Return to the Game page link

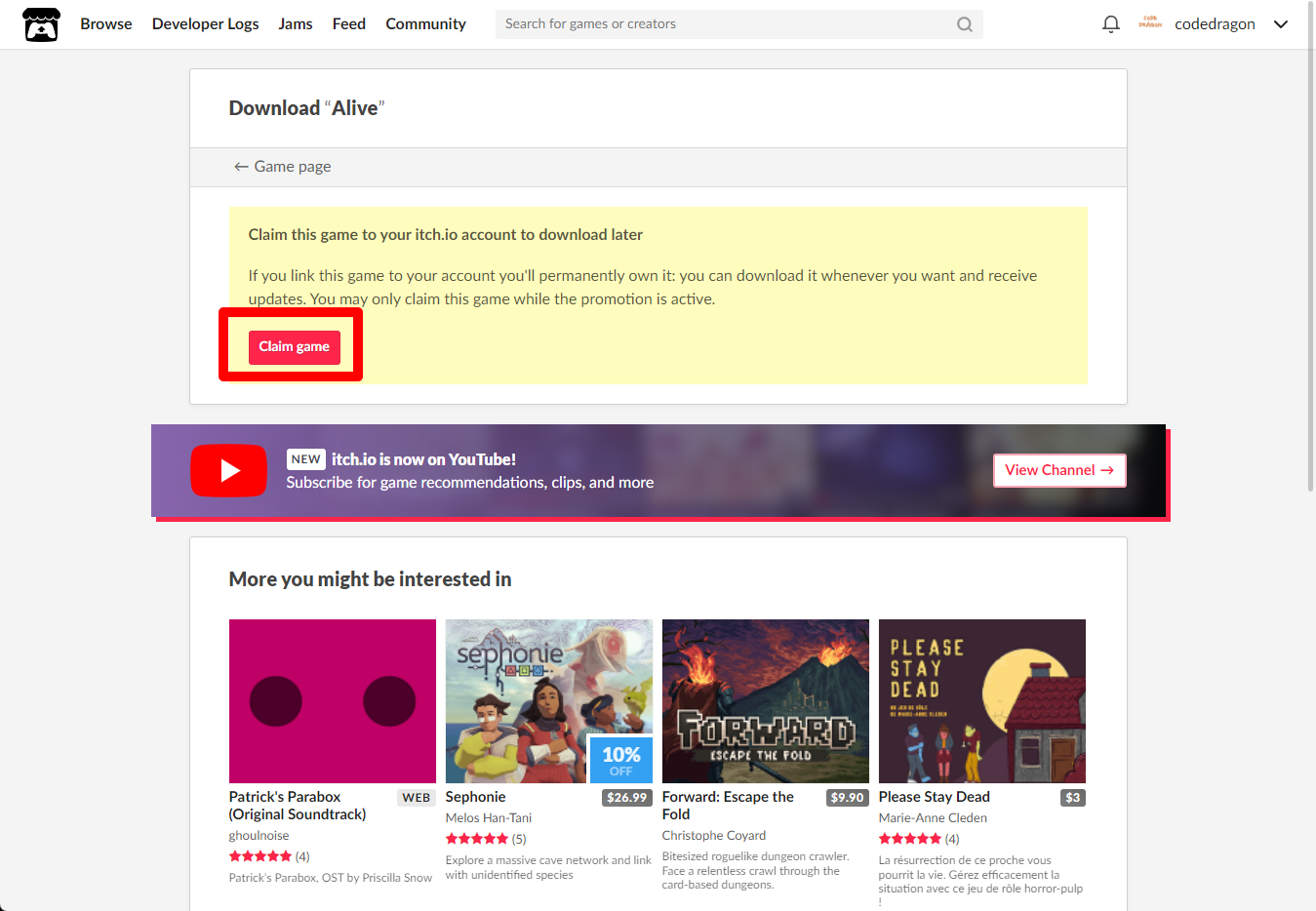282,167
